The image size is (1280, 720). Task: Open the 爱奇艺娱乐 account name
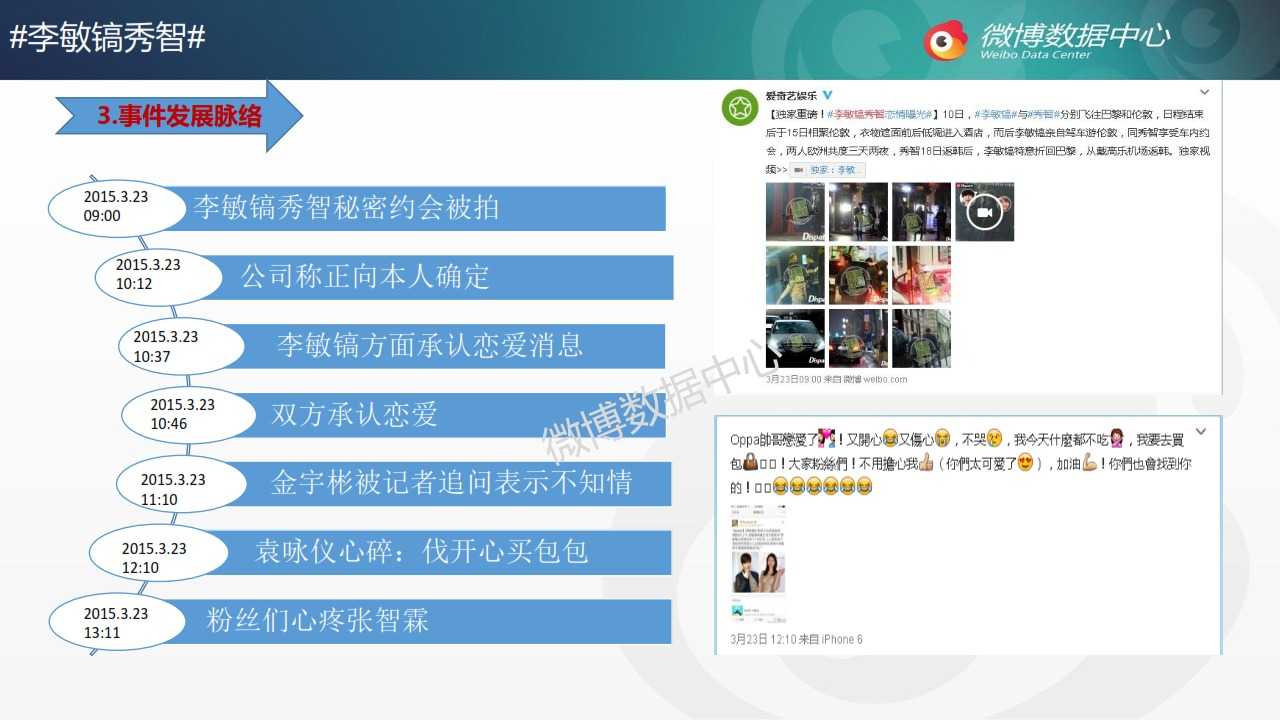coord(791,96)
